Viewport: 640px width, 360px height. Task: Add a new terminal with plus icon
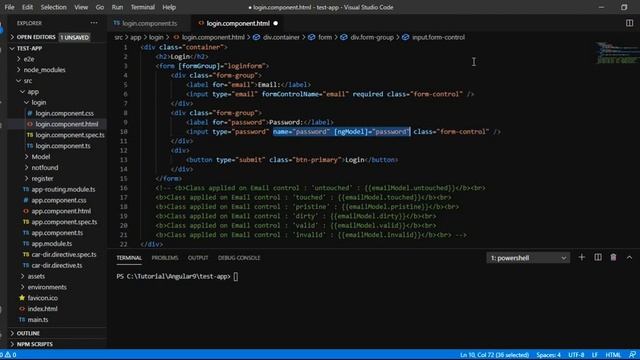pyautogui.click(x=582, y=258)
